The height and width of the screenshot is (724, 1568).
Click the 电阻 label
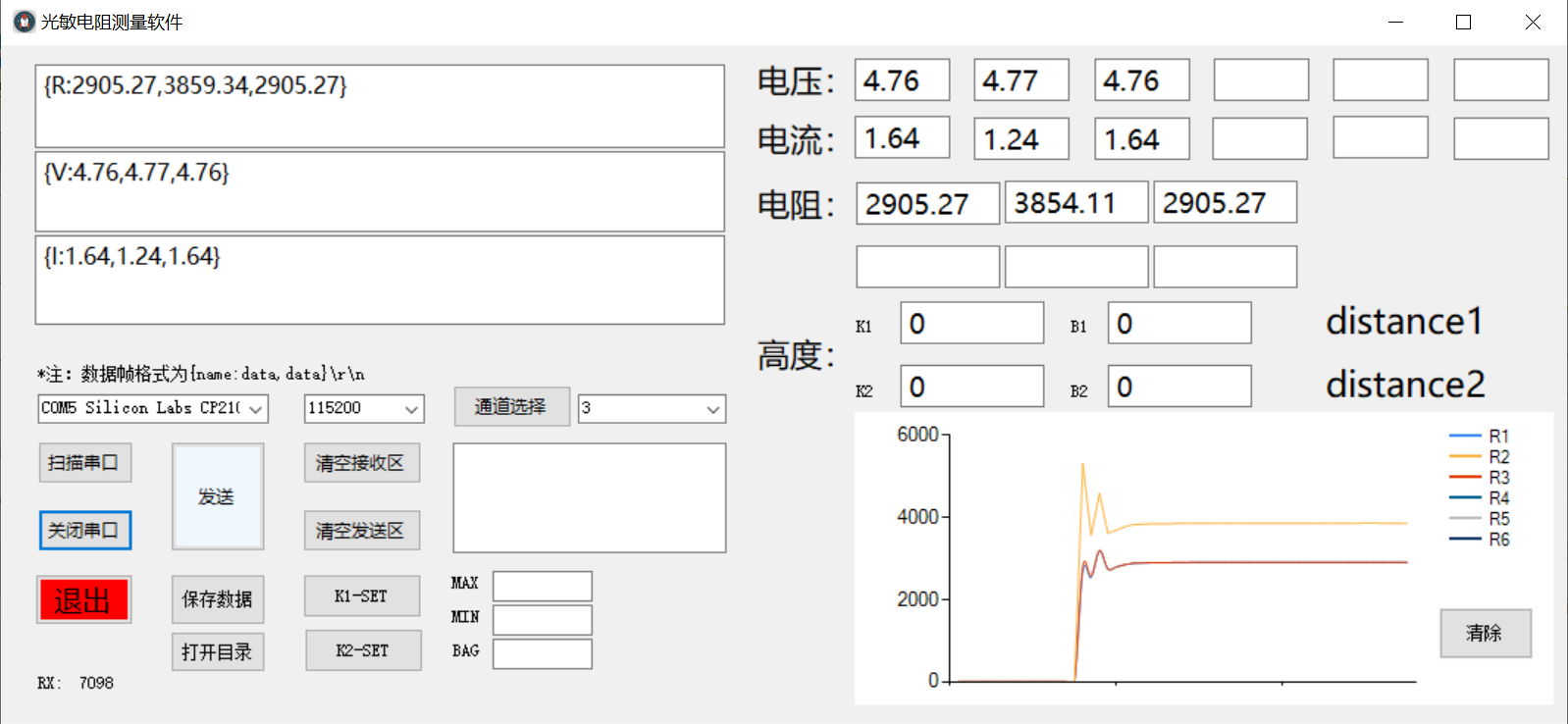[796, 204]
